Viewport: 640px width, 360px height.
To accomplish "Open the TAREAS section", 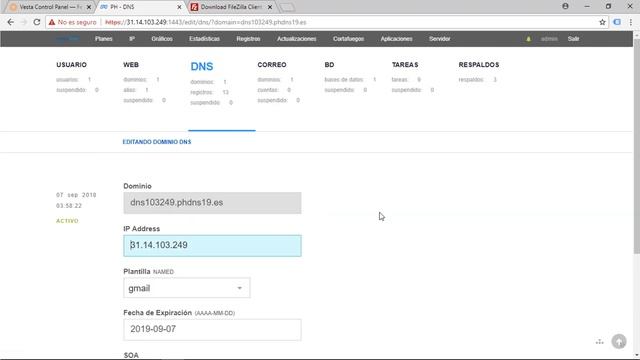I will click(x=405, y=64).
